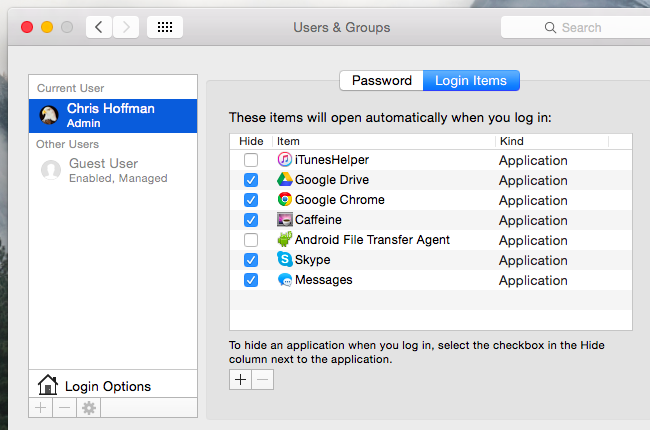Click the iTunesHelper app icon

(x=284, y=160)
